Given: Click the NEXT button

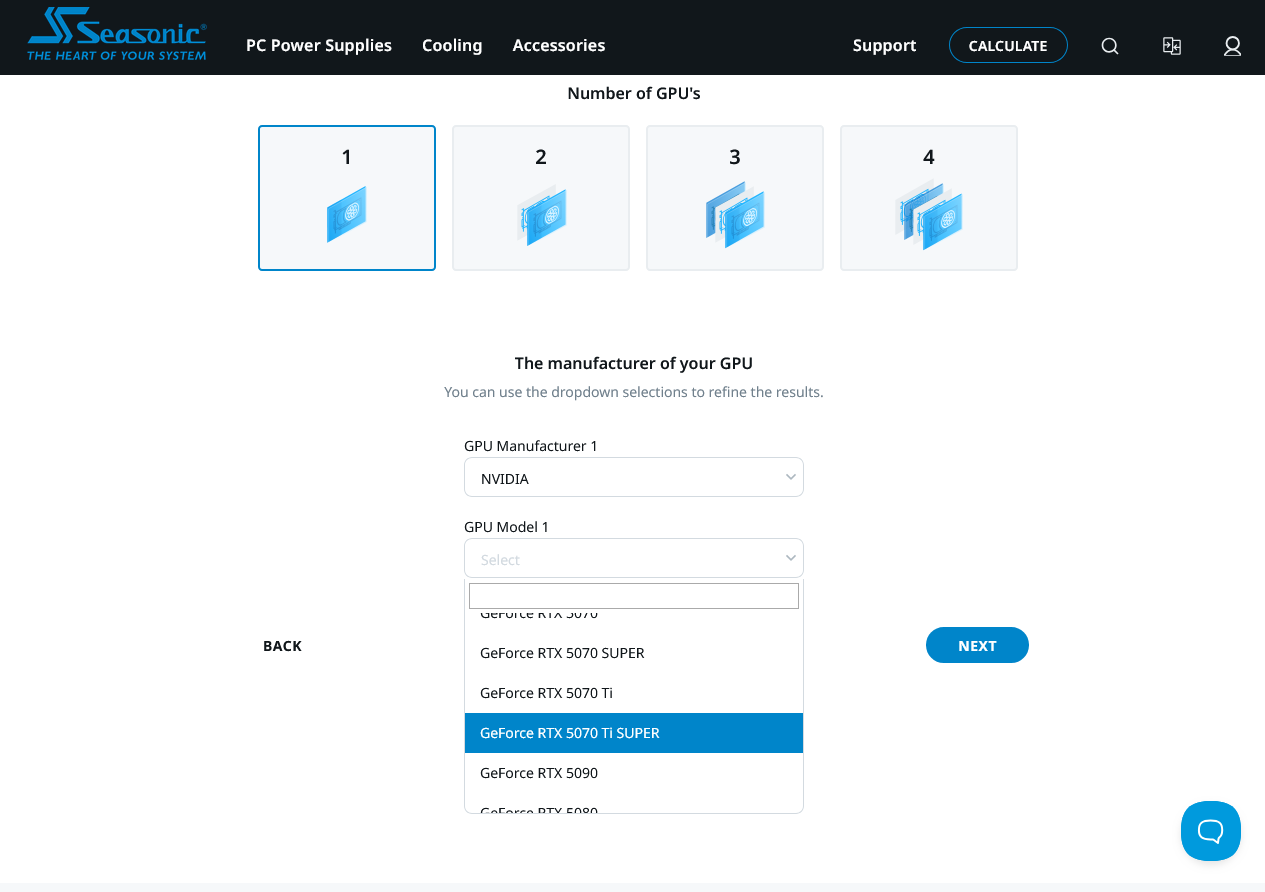Looking at the screenshot, I should coord(977,645).
